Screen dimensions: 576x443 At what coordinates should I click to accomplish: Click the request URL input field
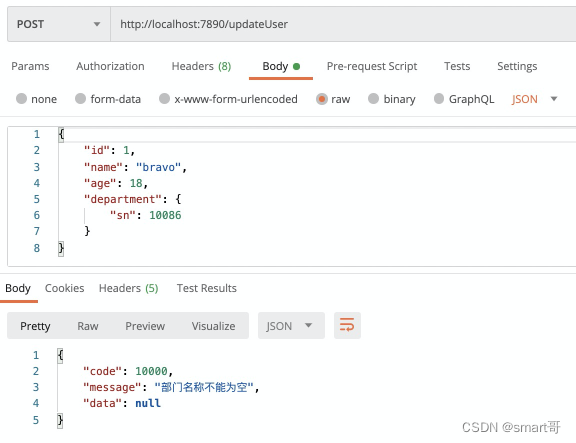point(343,24)
